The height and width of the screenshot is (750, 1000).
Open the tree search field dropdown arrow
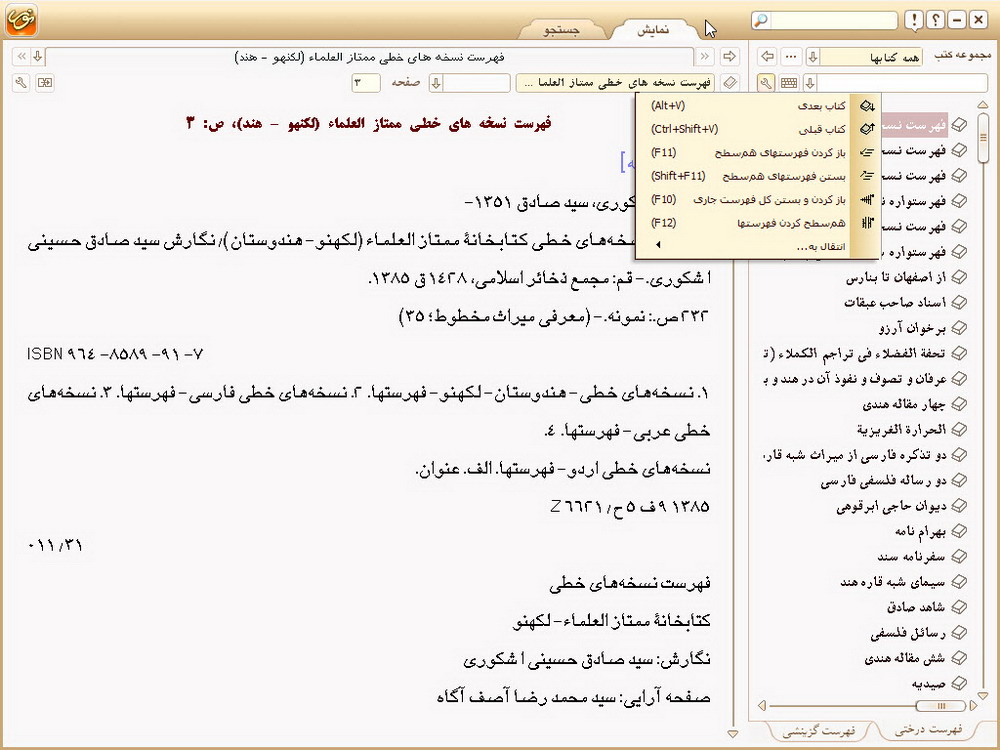pos(811,82)
